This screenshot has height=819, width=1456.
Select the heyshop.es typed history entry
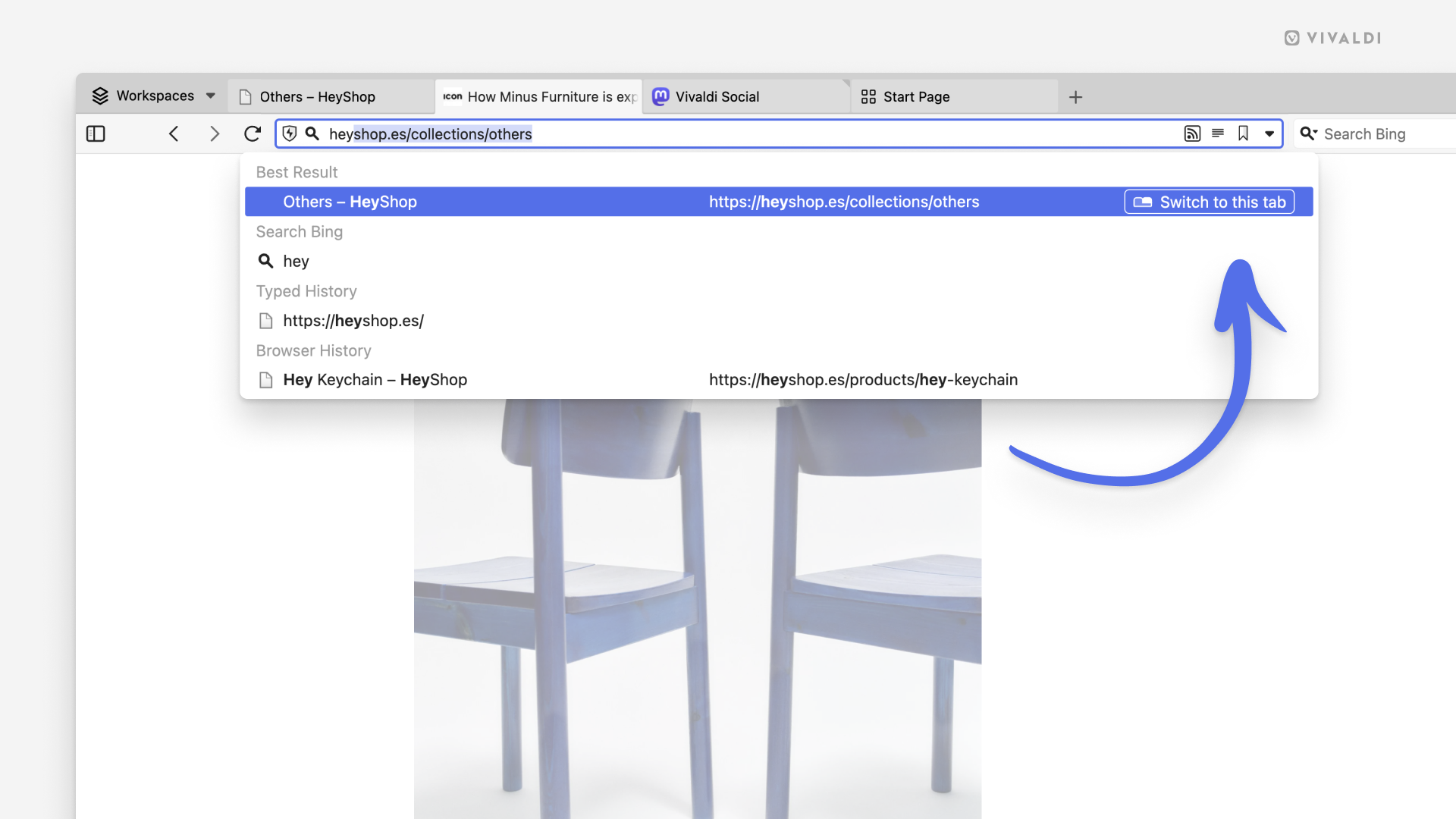pos(353,320)
